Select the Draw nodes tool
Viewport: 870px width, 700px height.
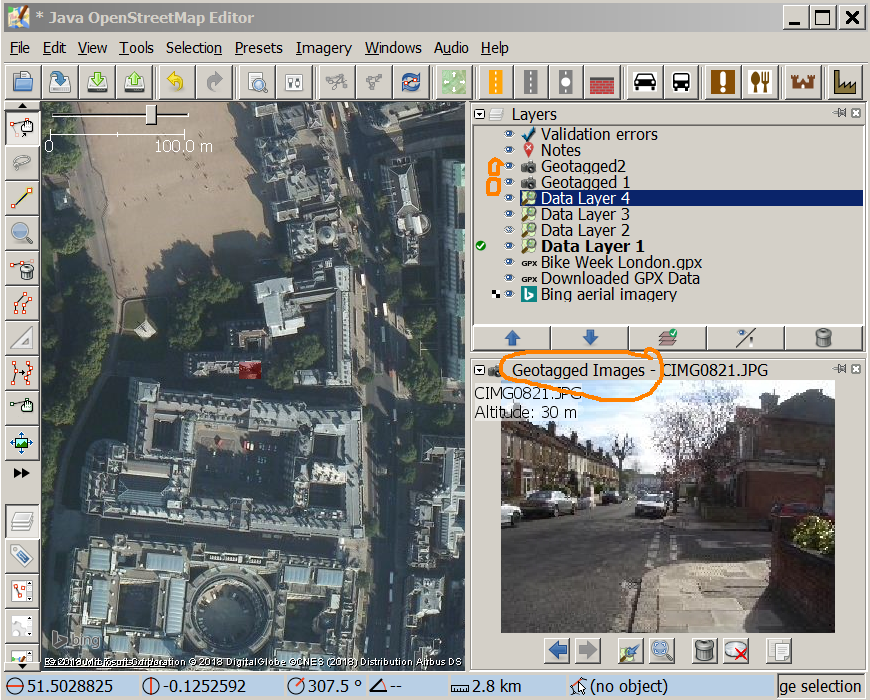[21, 198]
